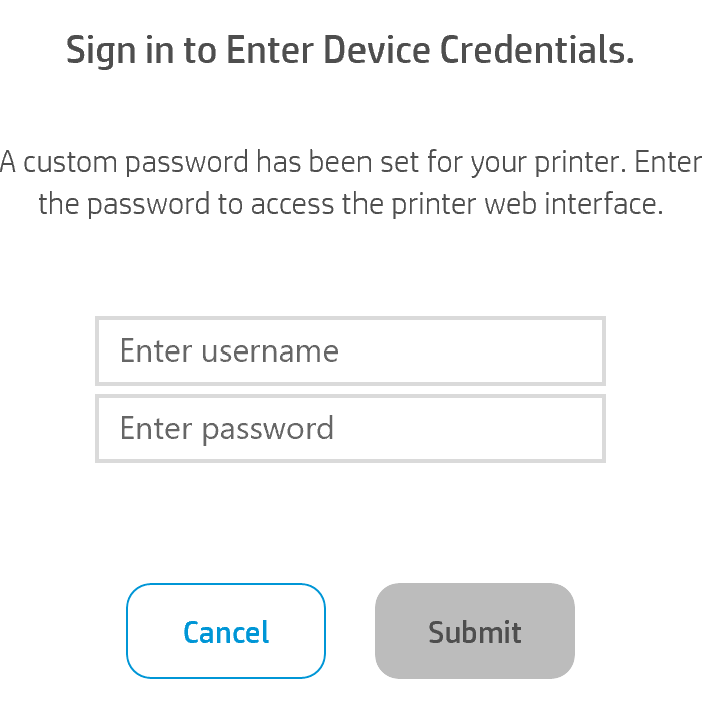Place cursor in "Enter password" placeholder
The height and width of the screenshot is (704, 724).
pos(227,429)
